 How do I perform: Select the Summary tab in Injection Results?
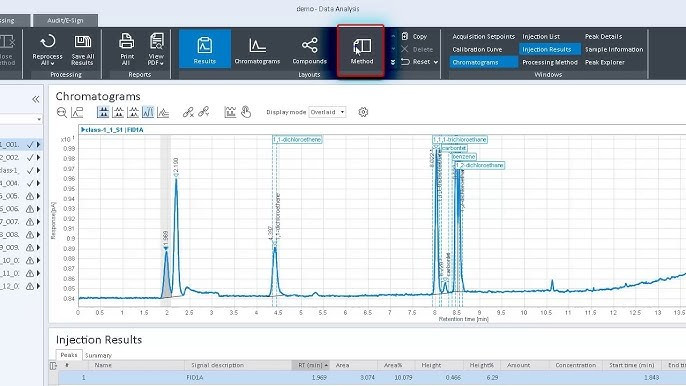pos(98,355)
